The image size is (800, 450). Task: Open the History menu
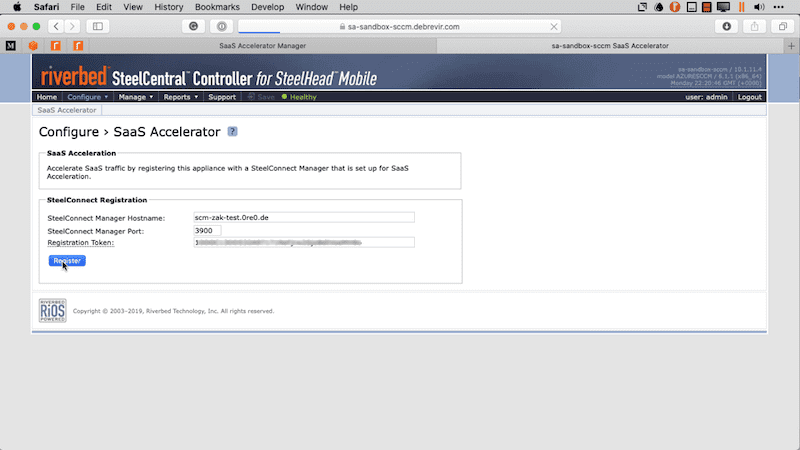tap(169, 7)
